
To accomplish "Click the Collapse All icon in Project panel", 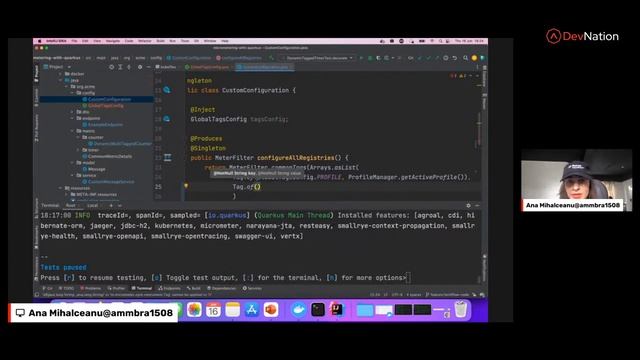I will point(129,67).
